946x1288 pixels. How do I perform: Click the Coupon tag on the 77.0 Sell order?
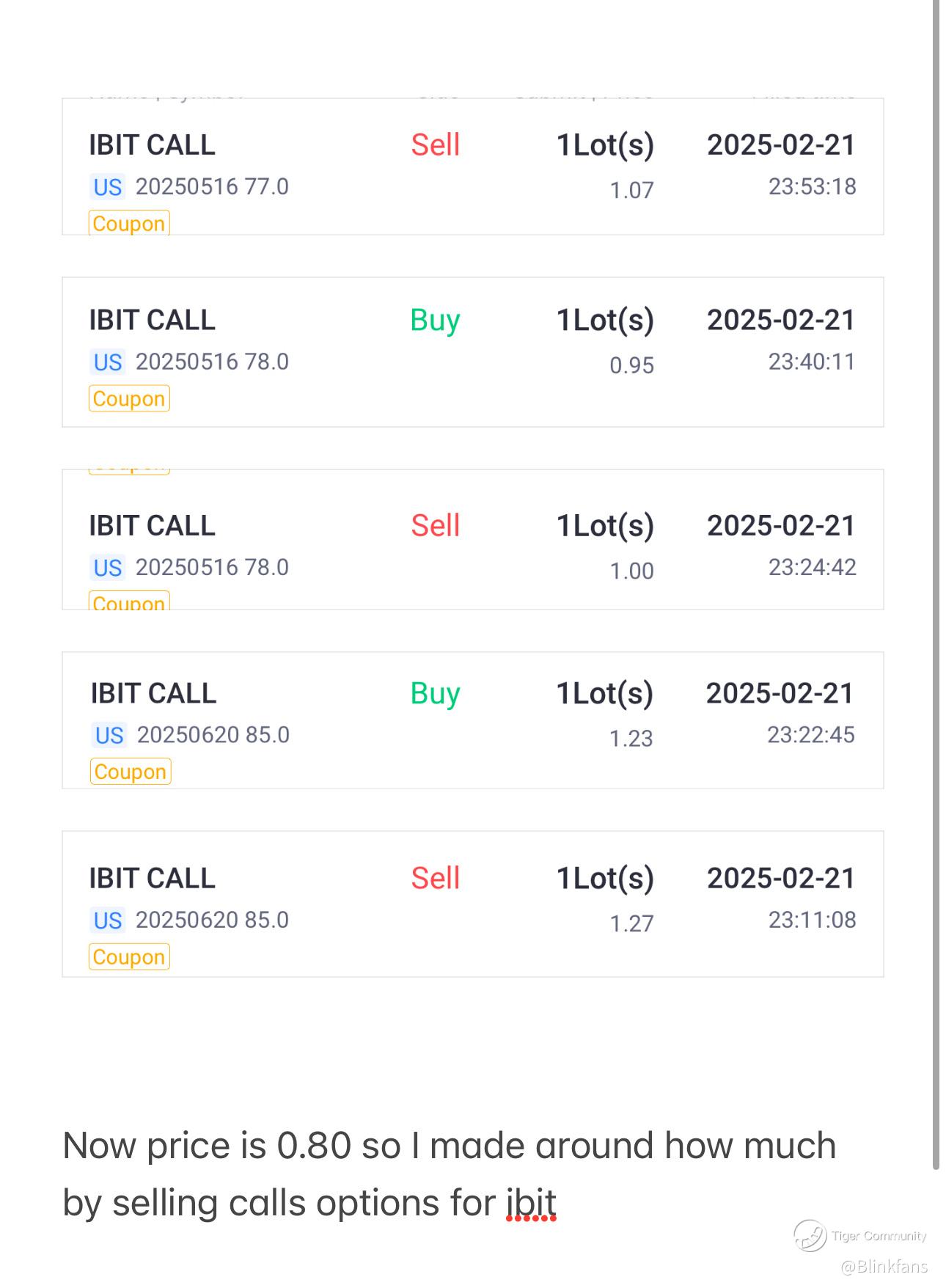click(129, 223)
